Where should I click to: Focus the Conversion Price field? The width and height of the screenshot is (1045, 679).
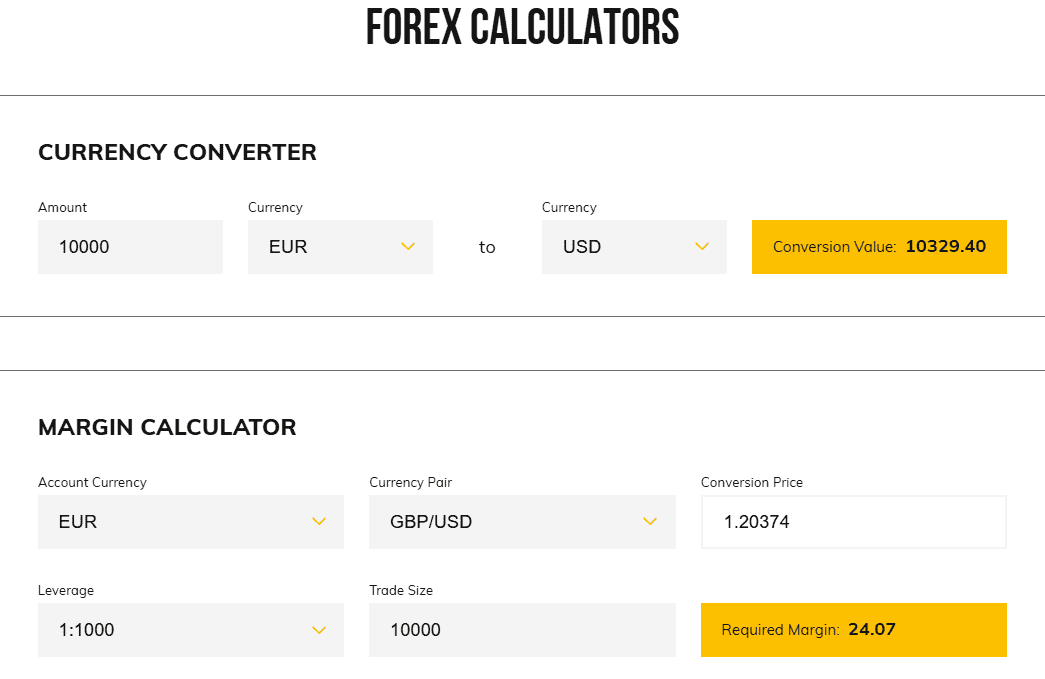[x=853, y=522]
